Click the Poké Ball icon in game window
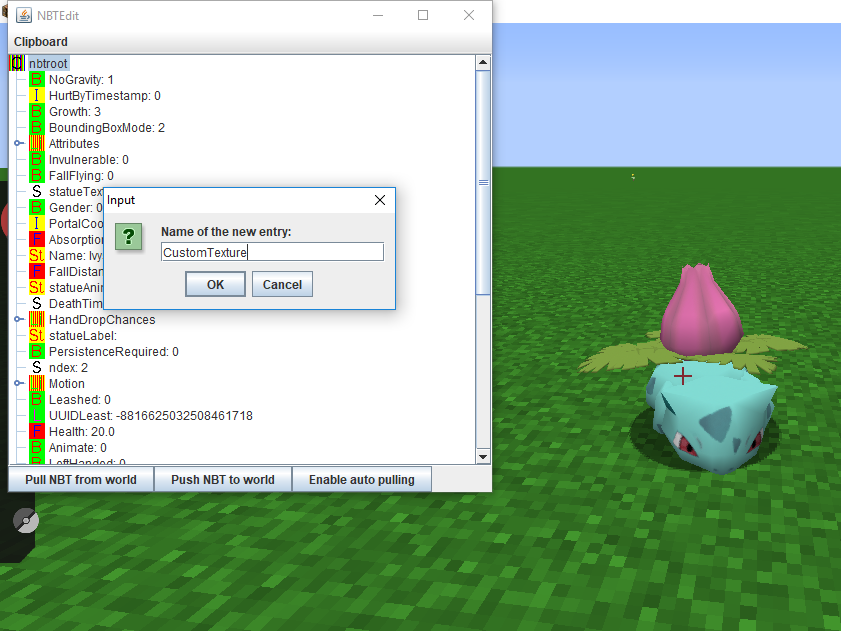 26,520
